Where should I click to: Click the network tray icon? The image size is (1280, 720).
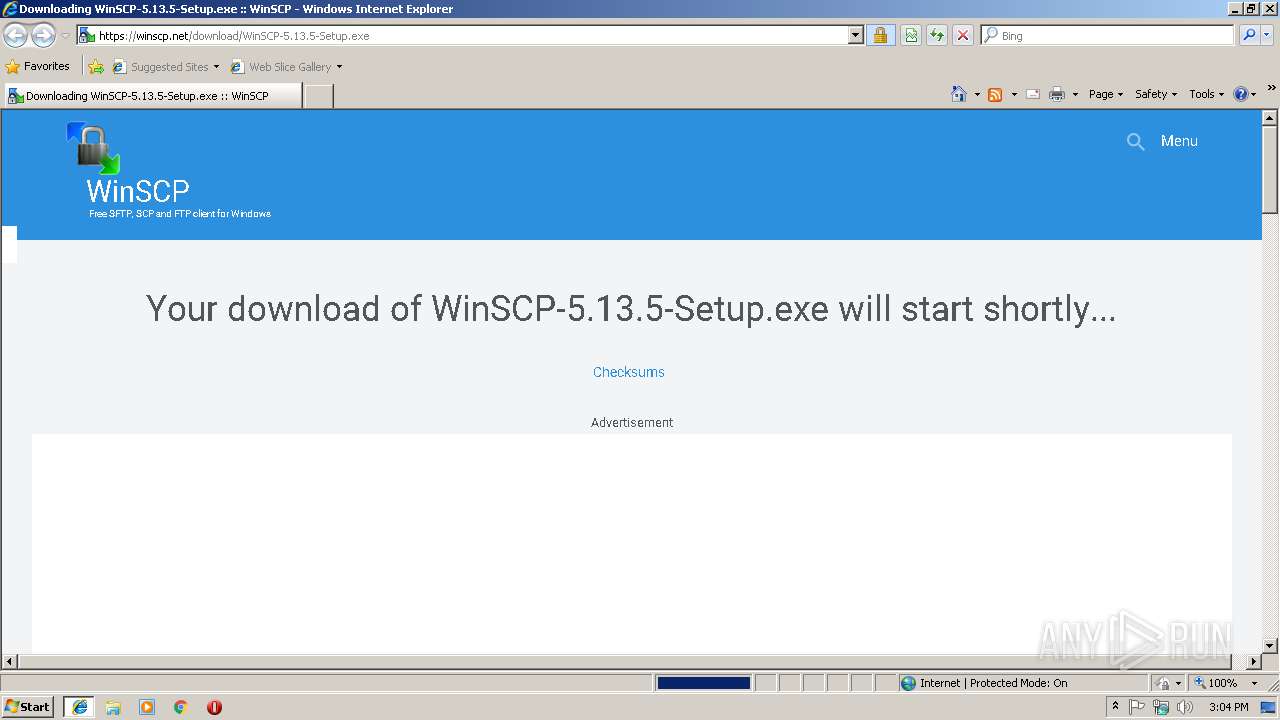coord(1161,707)
